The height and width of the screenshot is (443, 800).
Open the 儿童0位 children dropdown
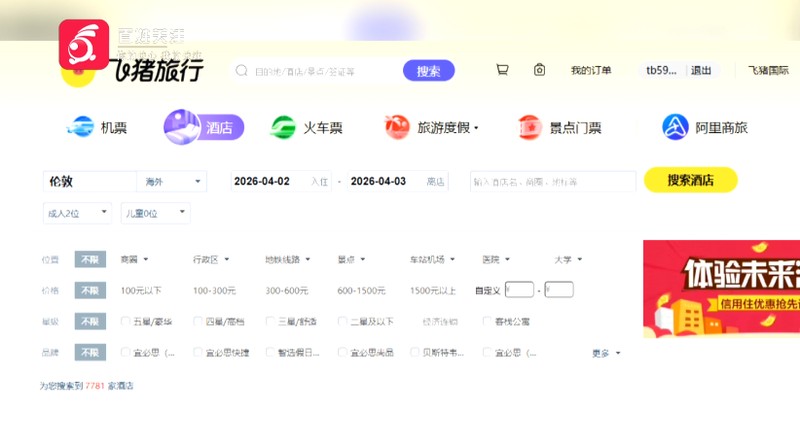156,213
